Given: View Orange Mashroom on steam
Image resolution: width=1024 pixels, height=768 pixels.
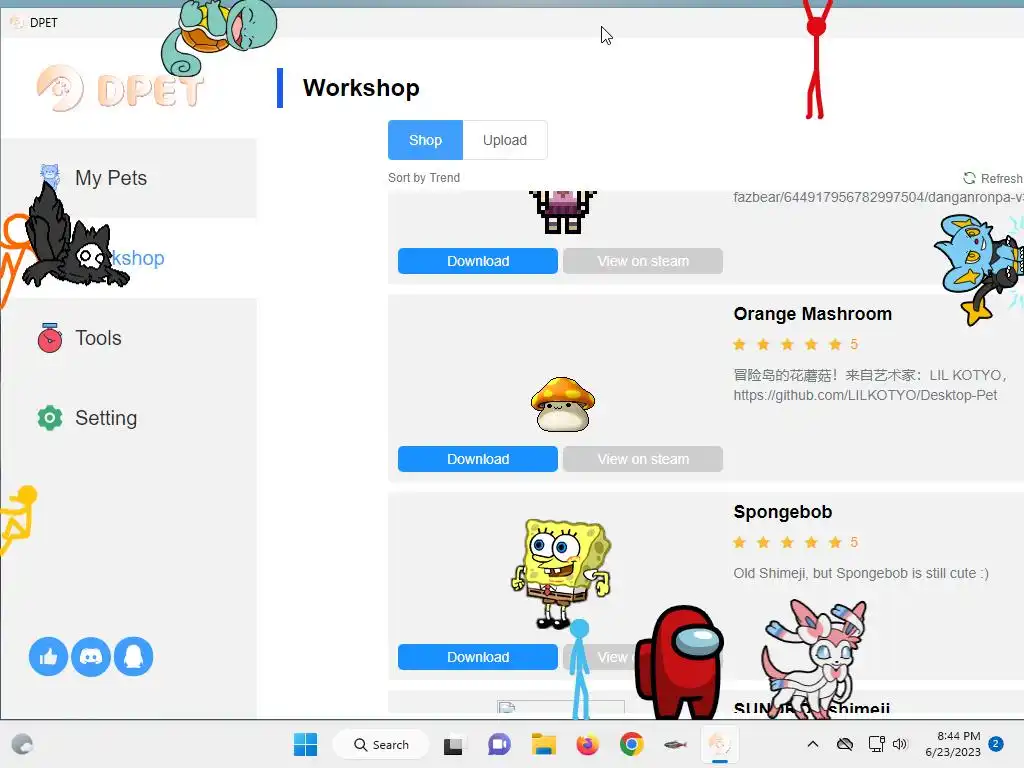Looking at the screenshot, I should click(643, 459).
